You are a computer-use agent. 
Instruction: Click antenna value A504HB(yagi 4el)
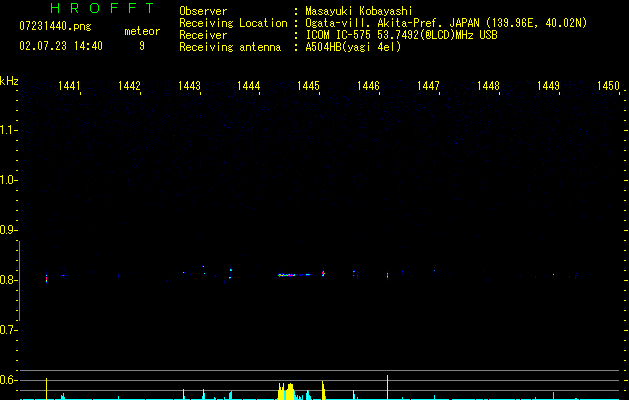(x=353, y=47)
